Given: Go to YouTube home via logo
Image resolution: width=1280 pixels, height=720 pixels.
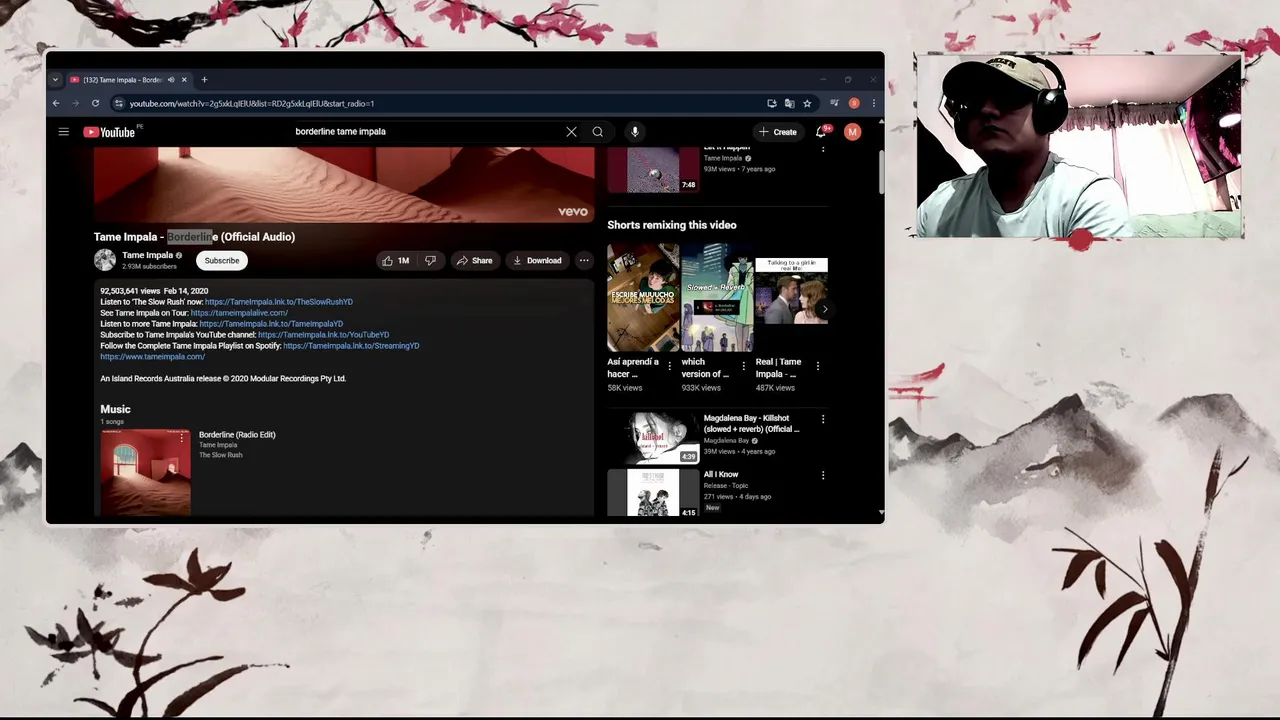Looking at the screenshot, I should click(x=109, y=132).
